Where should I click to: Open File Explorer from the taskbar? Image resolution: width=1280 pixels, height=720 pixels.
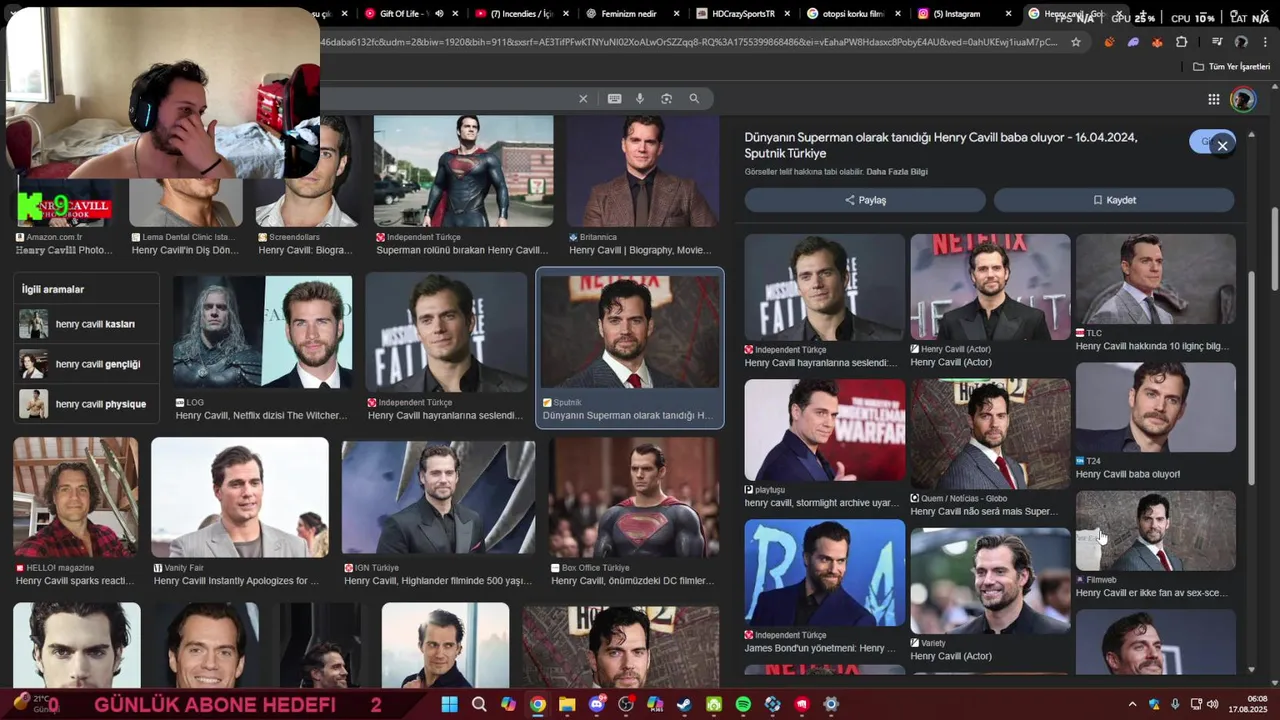click(567, 704)
